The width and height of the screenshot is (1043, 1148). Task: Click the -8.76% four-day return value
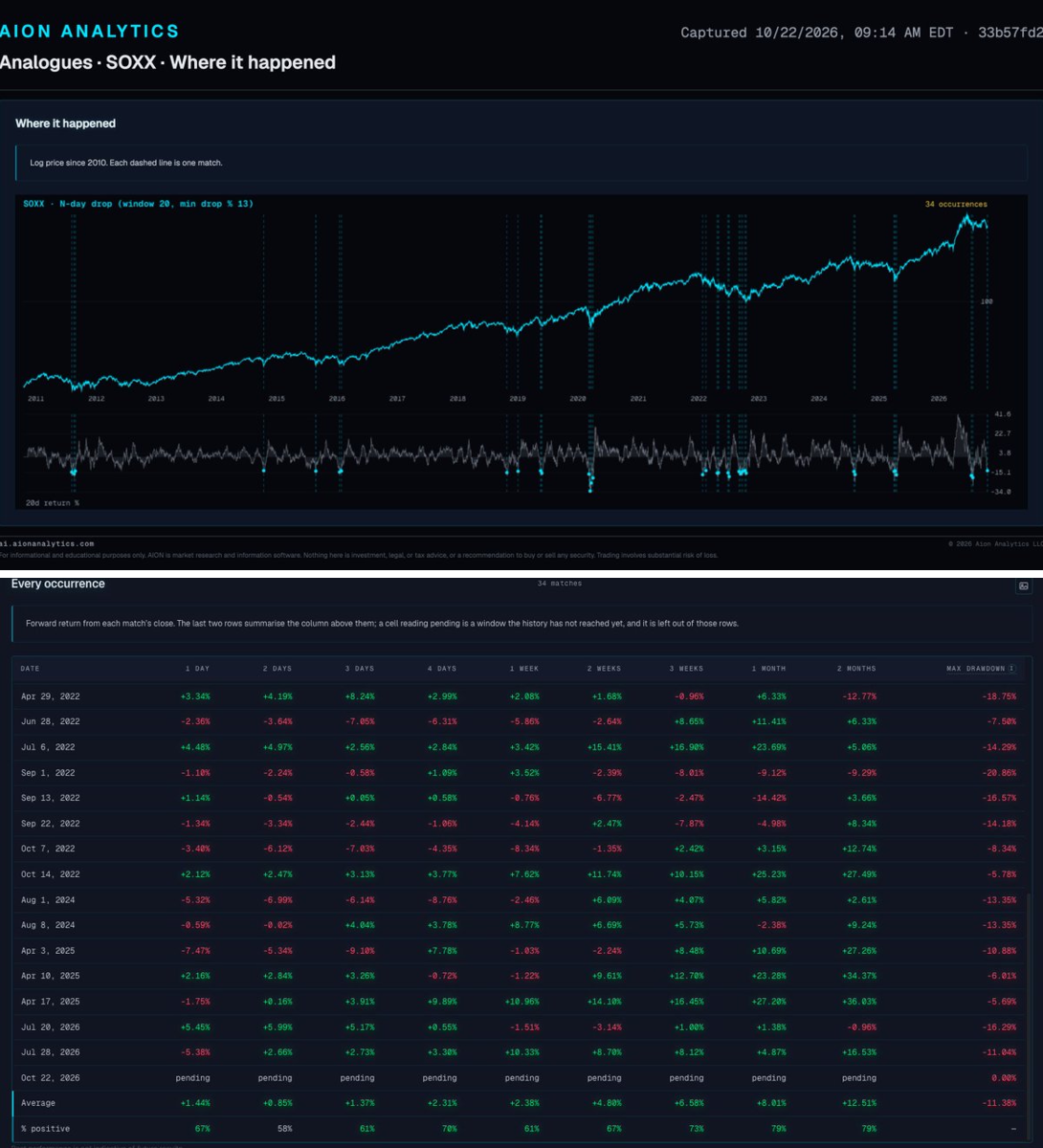click(442, 900)
